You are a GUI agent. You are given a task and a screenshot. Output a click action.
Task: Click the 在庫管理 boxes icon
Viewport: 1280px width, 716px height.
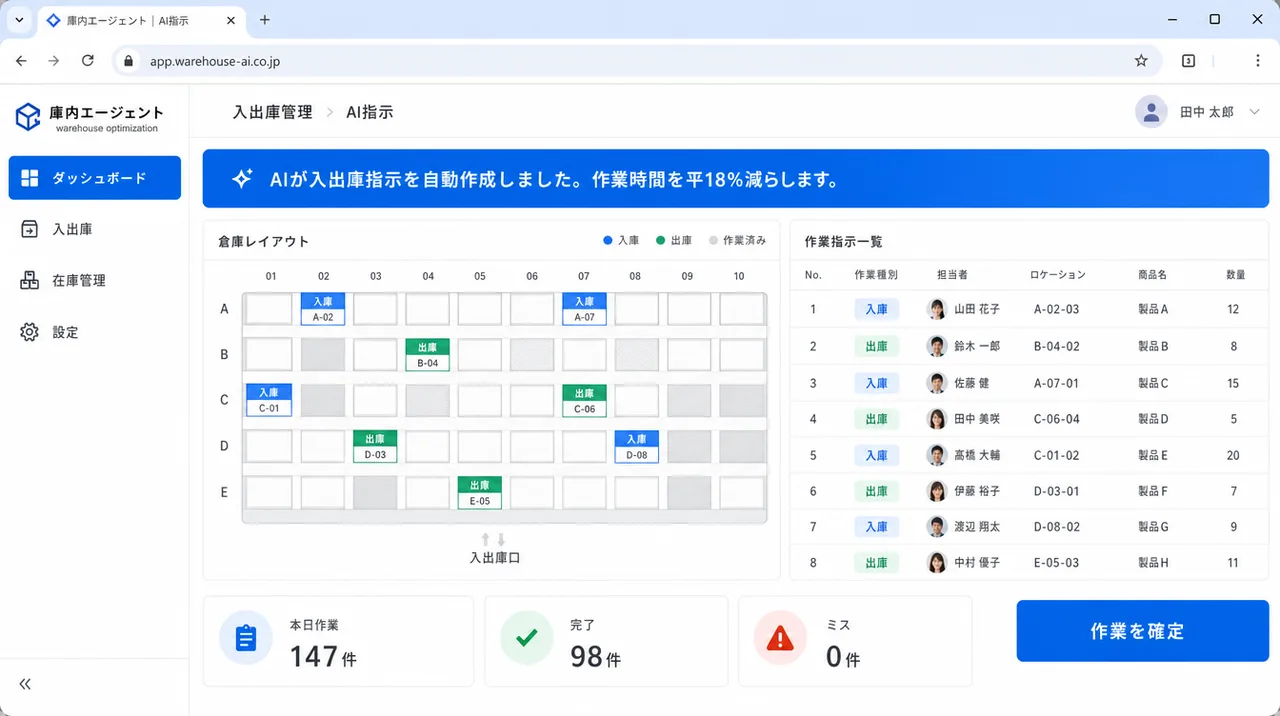click(x=29, y=281)
